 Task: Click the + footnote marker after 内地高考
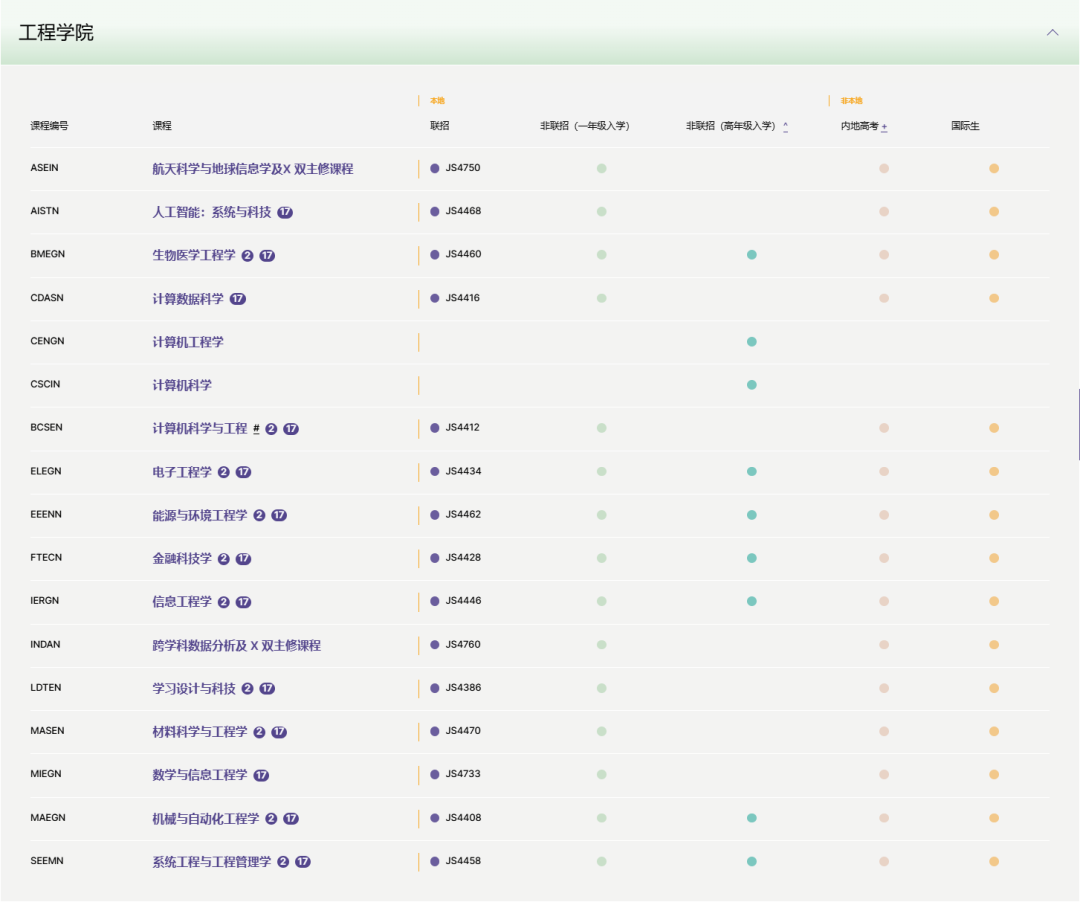point(885,127)
